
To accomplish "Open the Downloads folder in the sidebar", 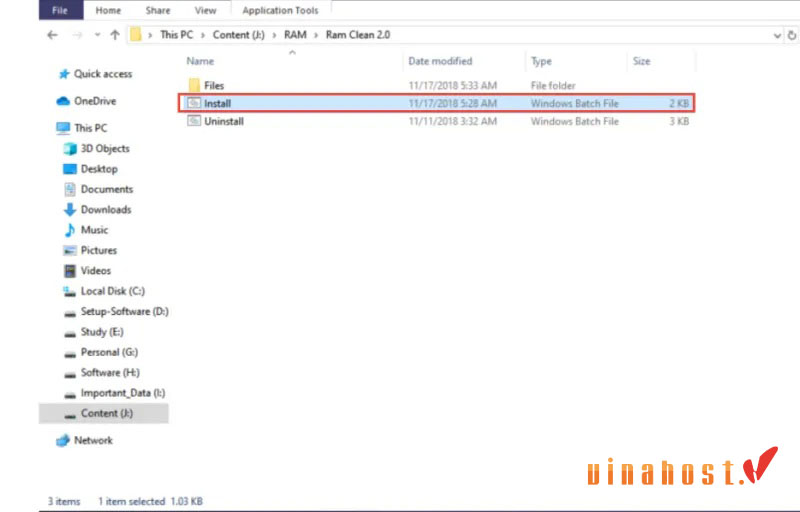I will 105,209.
